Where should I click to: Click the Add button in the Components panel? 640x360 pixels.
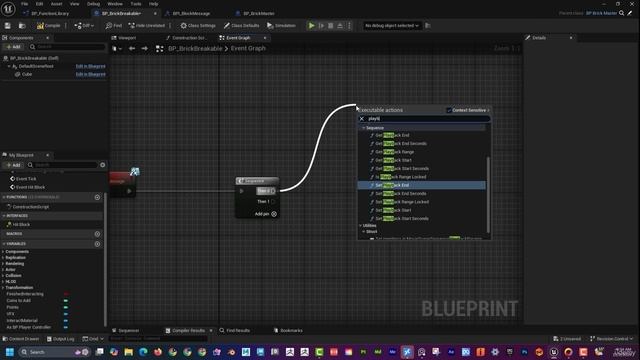point(13,47)
